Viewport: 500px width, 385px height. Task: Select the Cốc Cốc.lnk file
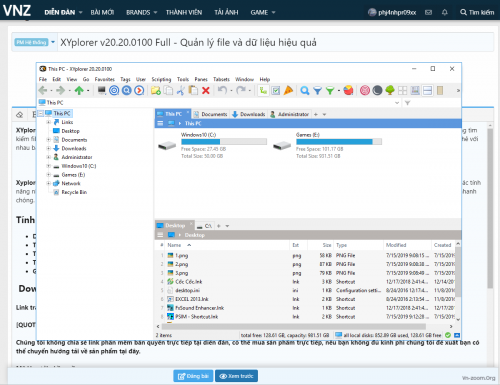(189, 282)
